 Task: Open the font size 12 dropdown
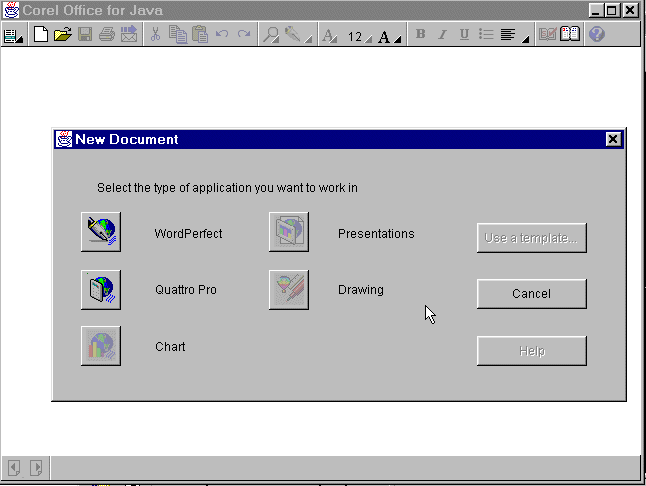click(x=360, y=37)
